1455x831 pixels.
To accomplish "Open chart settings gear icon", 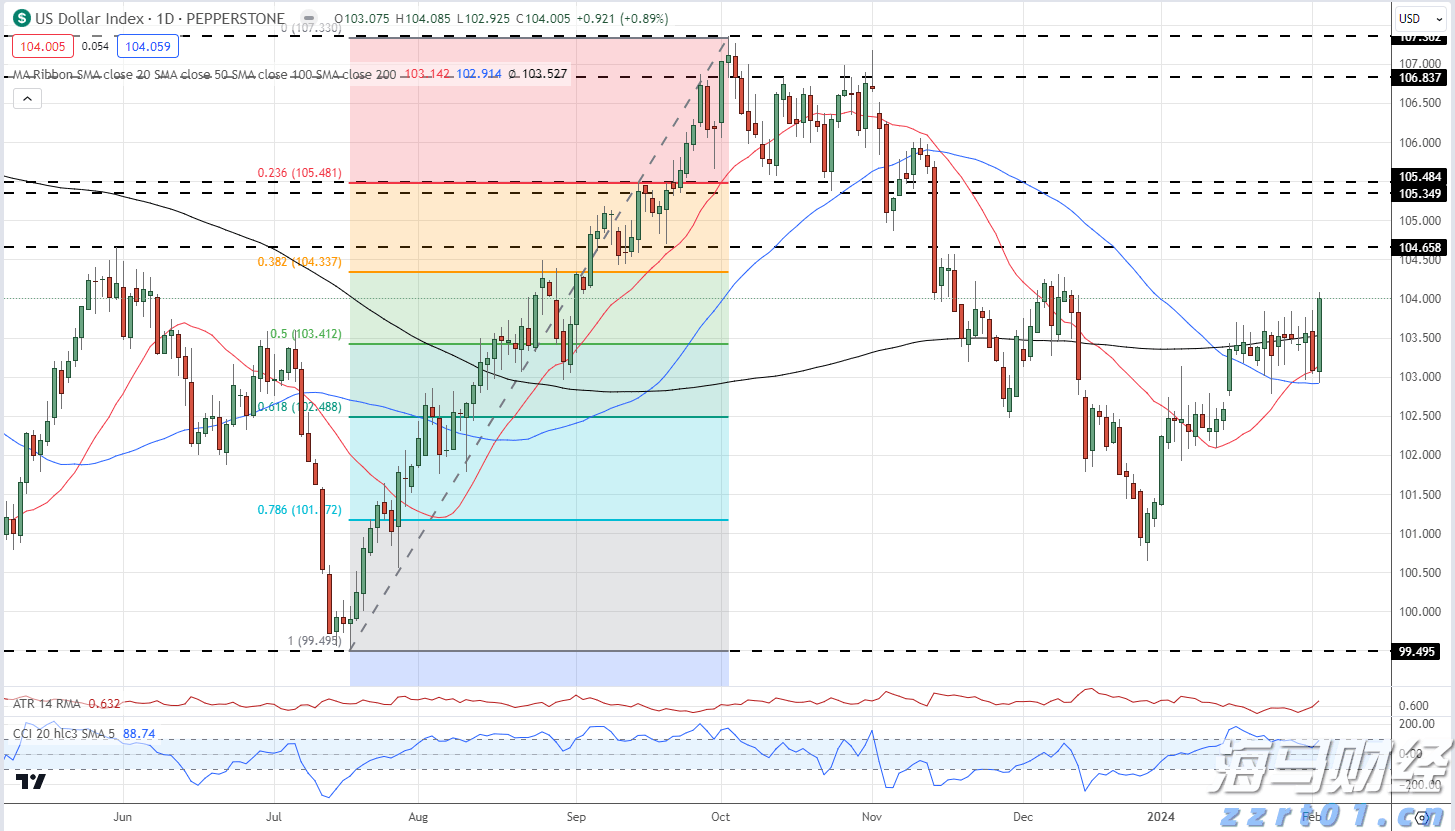I will 1423,819.
